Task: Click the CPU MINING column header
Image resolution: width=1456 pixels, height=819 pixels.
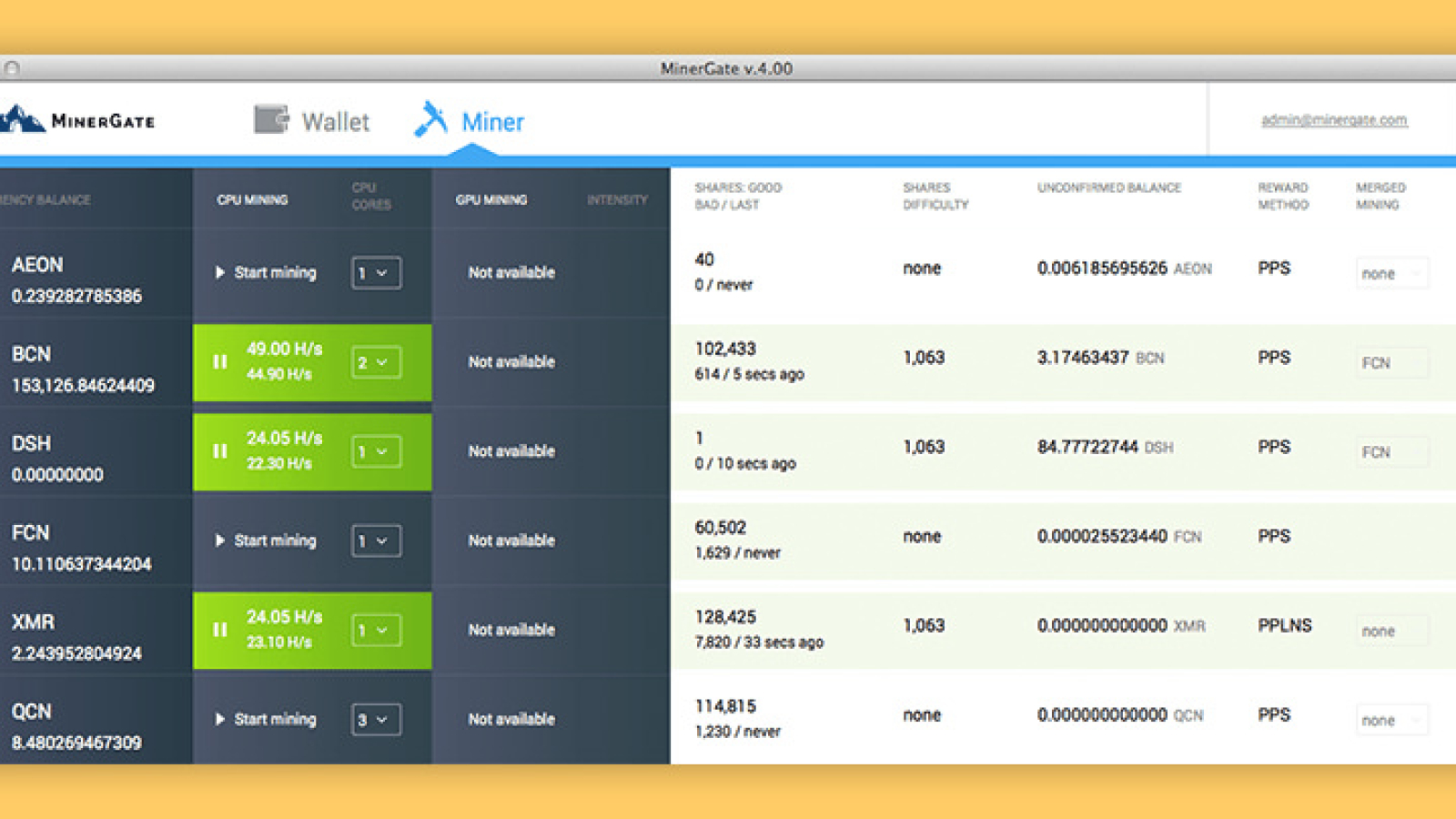Action: 252,199
